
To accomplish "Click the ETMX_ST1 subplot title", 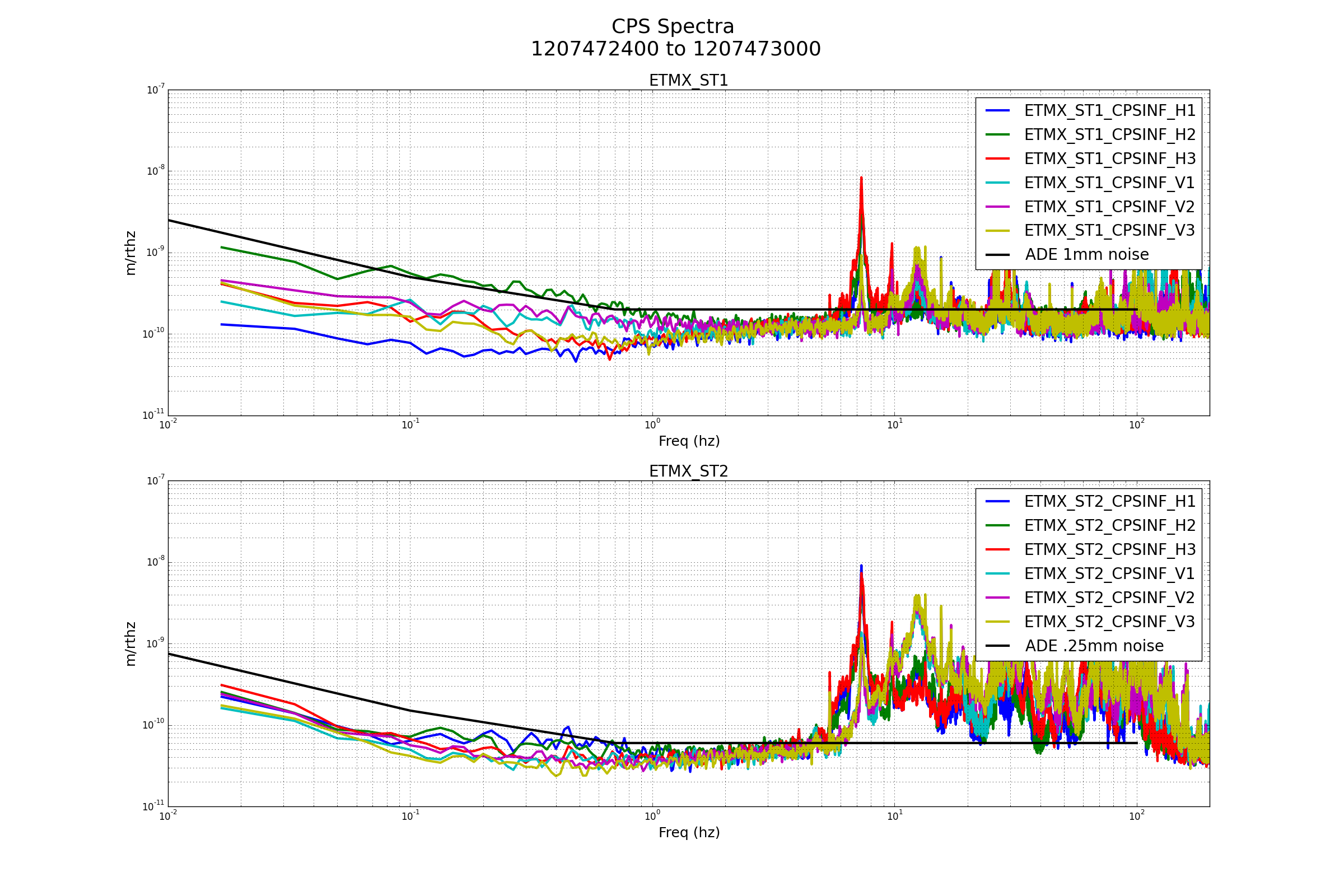I will [689, 81].
